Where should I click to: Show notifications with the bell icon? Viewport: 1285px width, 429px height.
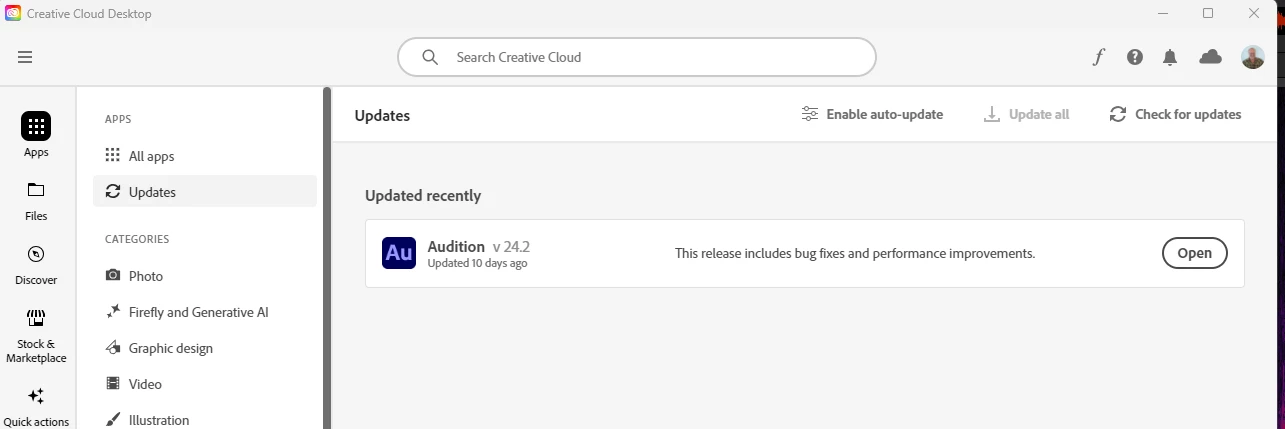pos(1170,57)
